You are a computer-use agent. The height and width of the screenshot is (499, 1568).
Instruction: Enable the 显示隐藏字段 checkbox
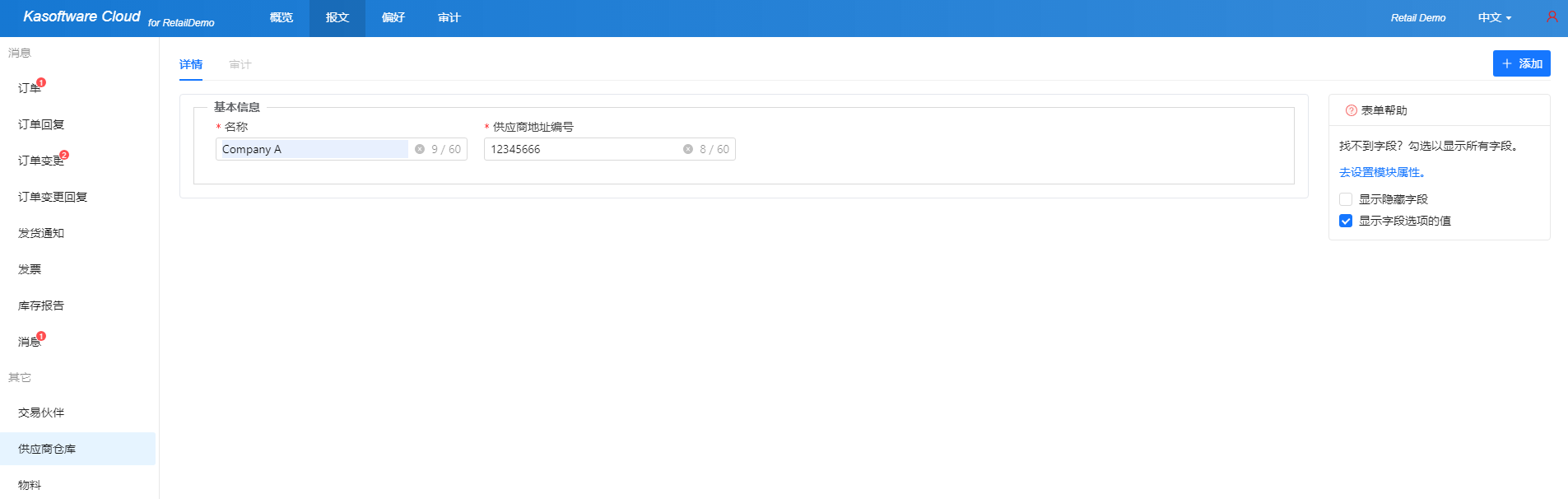pyautogui.click(x=1346, y=199)
